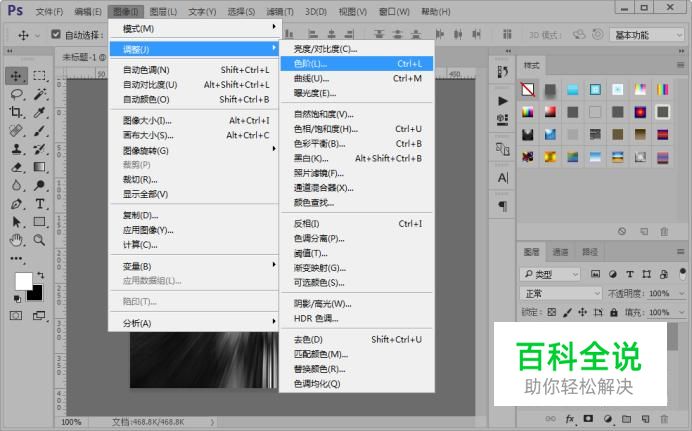Select the Type tool
Viewport: 692px width, 431px height.
click(40, 204)
